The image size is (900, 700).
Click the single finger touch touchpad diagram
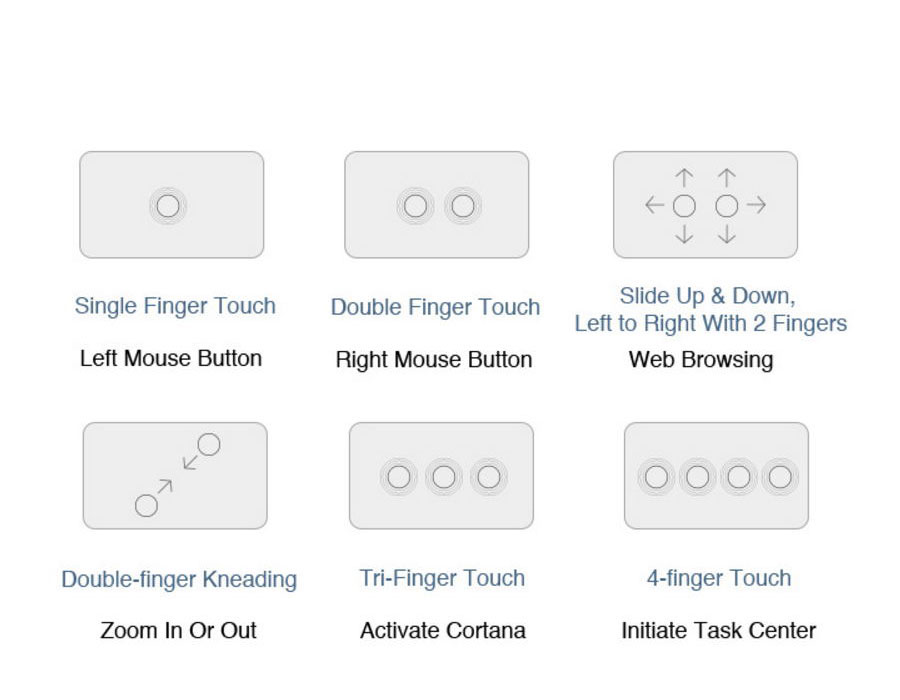pos(171,205)
